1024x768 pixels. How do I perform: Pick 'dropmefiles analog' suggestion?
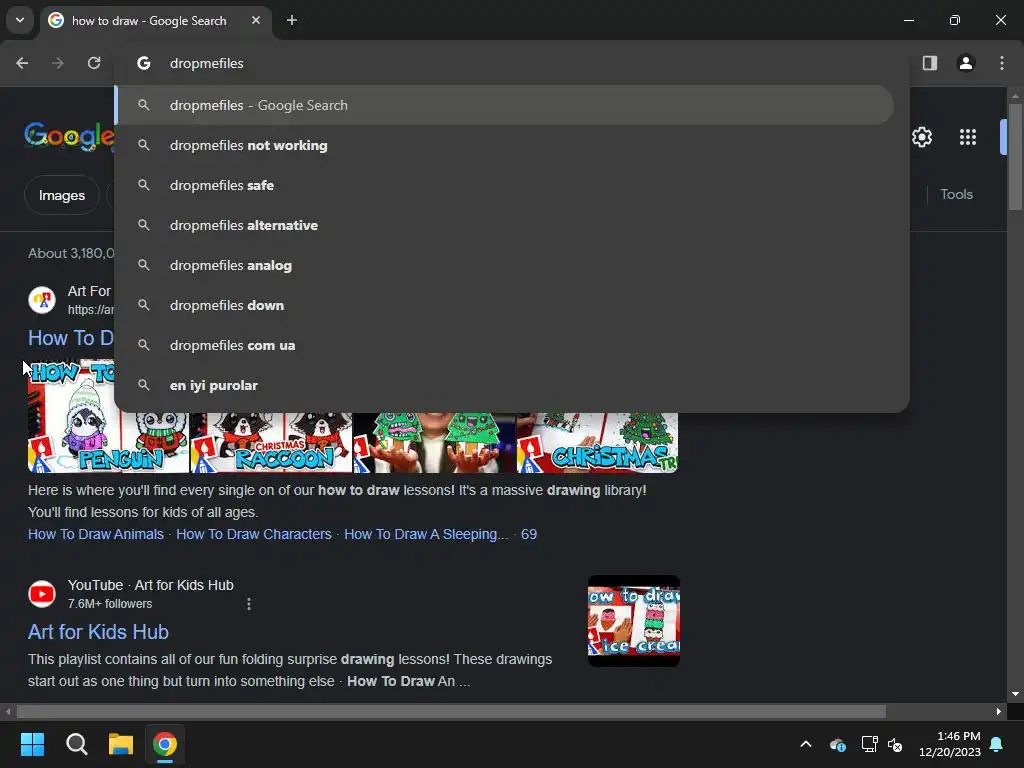[x=504, y=265]
